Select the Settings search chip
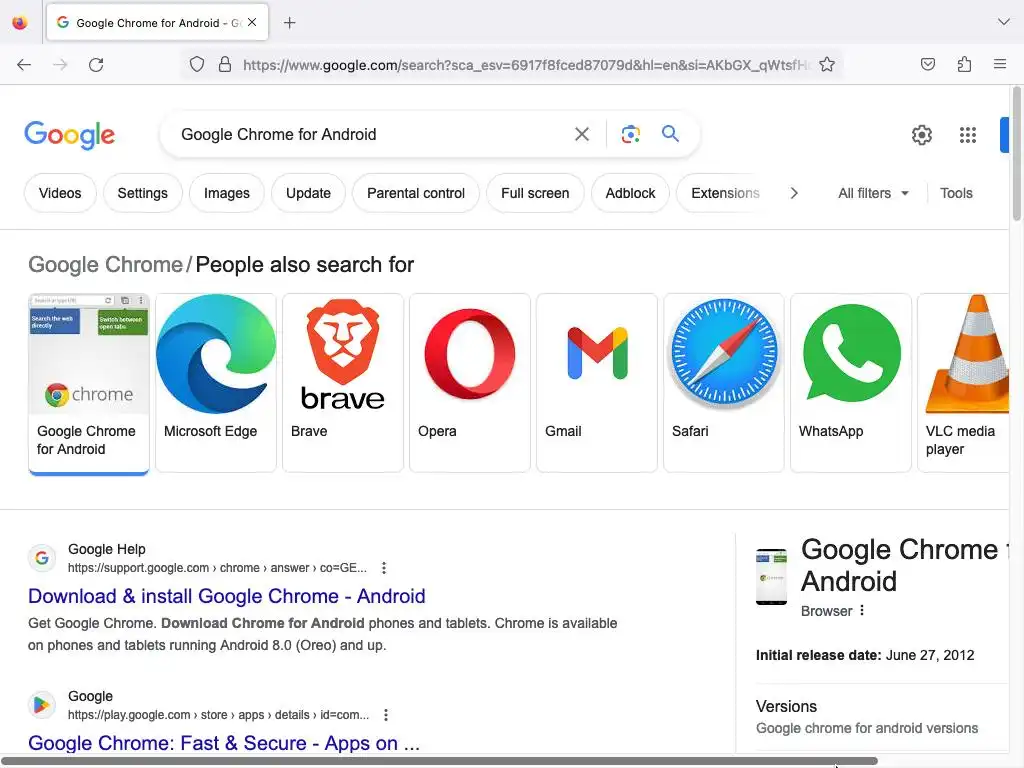Screen dimensions: 1024x768 142,193
